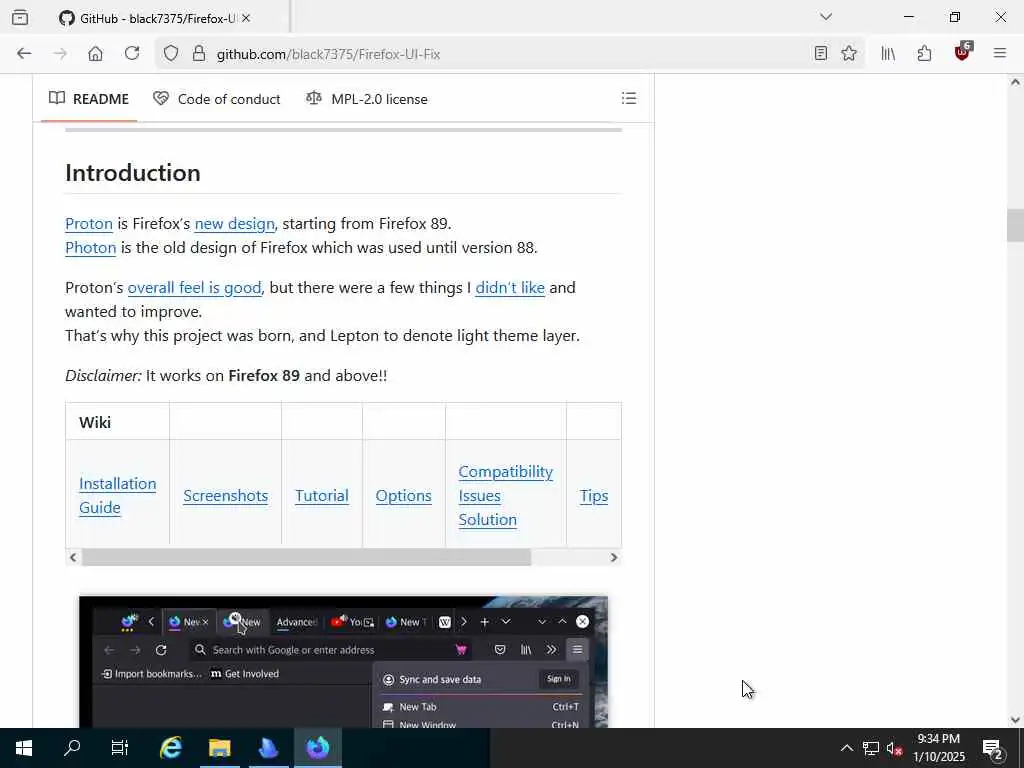The image size is (1024, 768).
Task: Open Task View on the taskbar
Action: [x=120, y=748]
